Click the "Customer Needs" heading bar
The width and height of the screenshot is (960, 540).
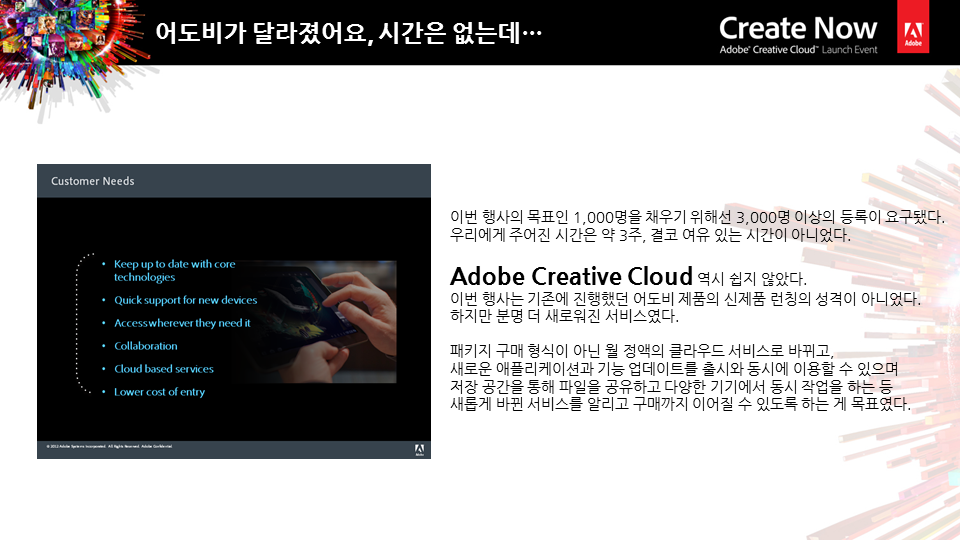point(233,181)
